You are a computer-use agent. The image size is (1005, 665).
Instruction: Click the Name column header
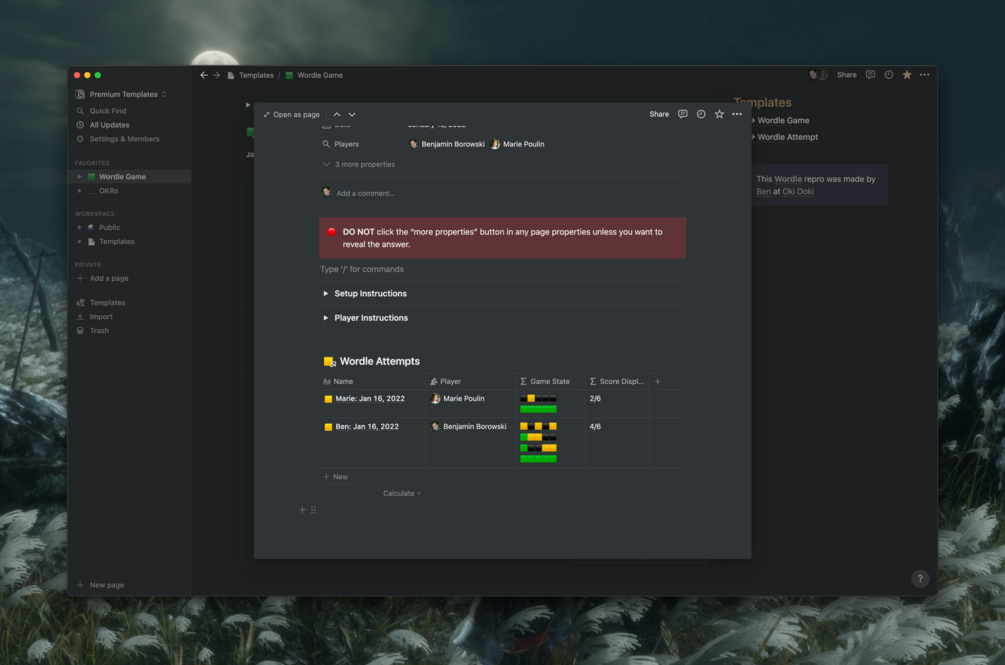click(372, 381)
